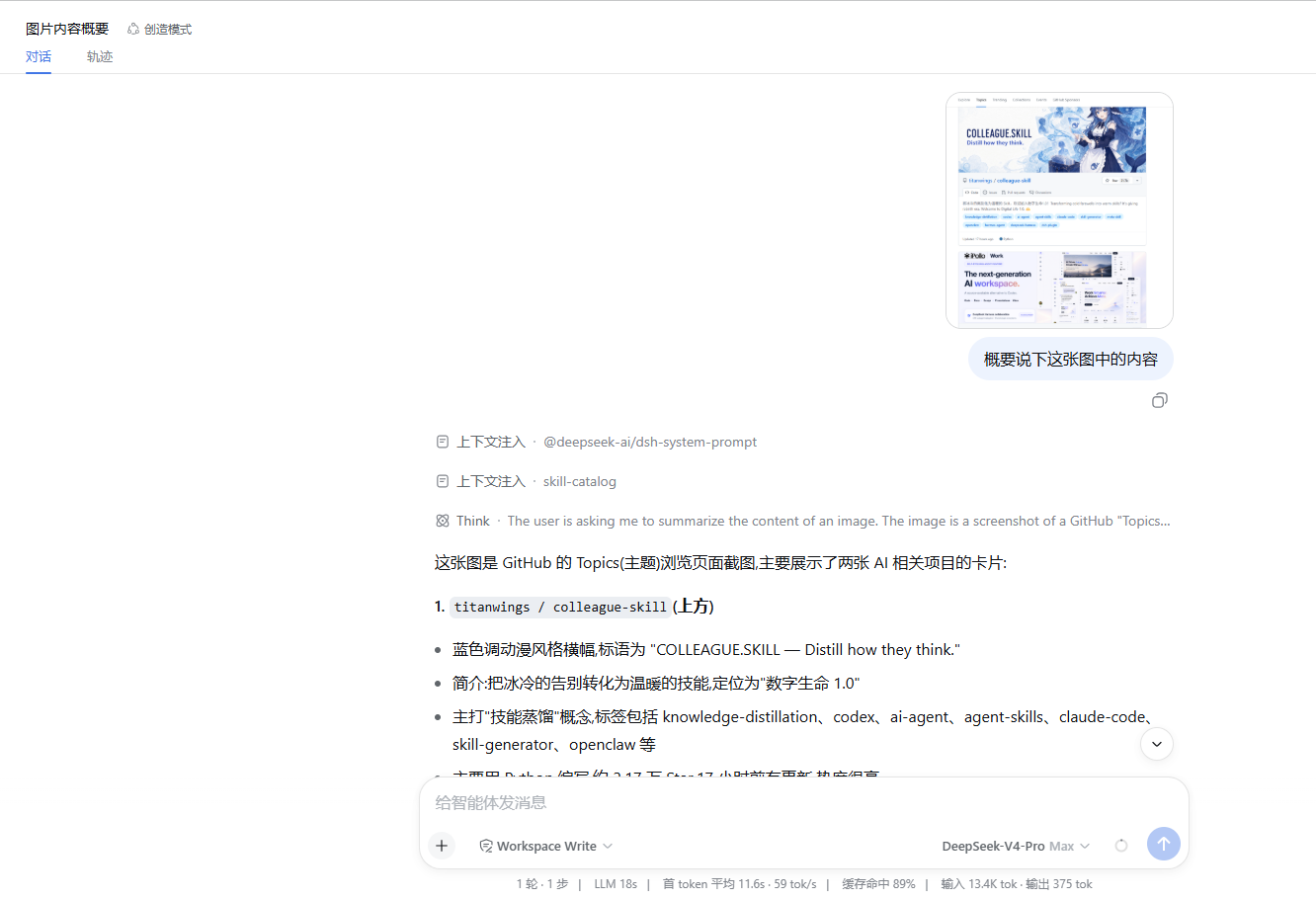Click the circular progress indicator icon

pos(1121,846)
